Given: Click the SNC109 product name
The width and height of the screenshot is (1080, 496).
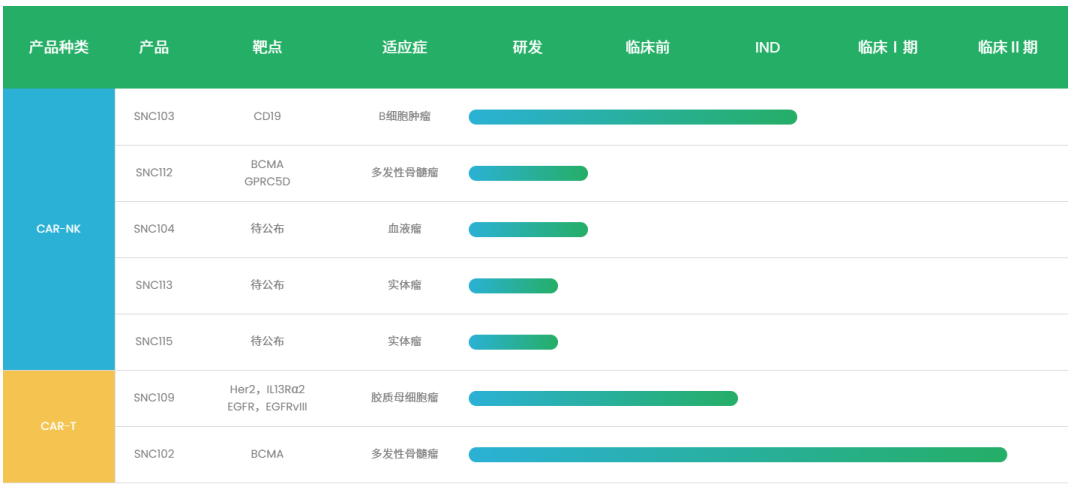Looking at the screenshot, I should point(154,397).
